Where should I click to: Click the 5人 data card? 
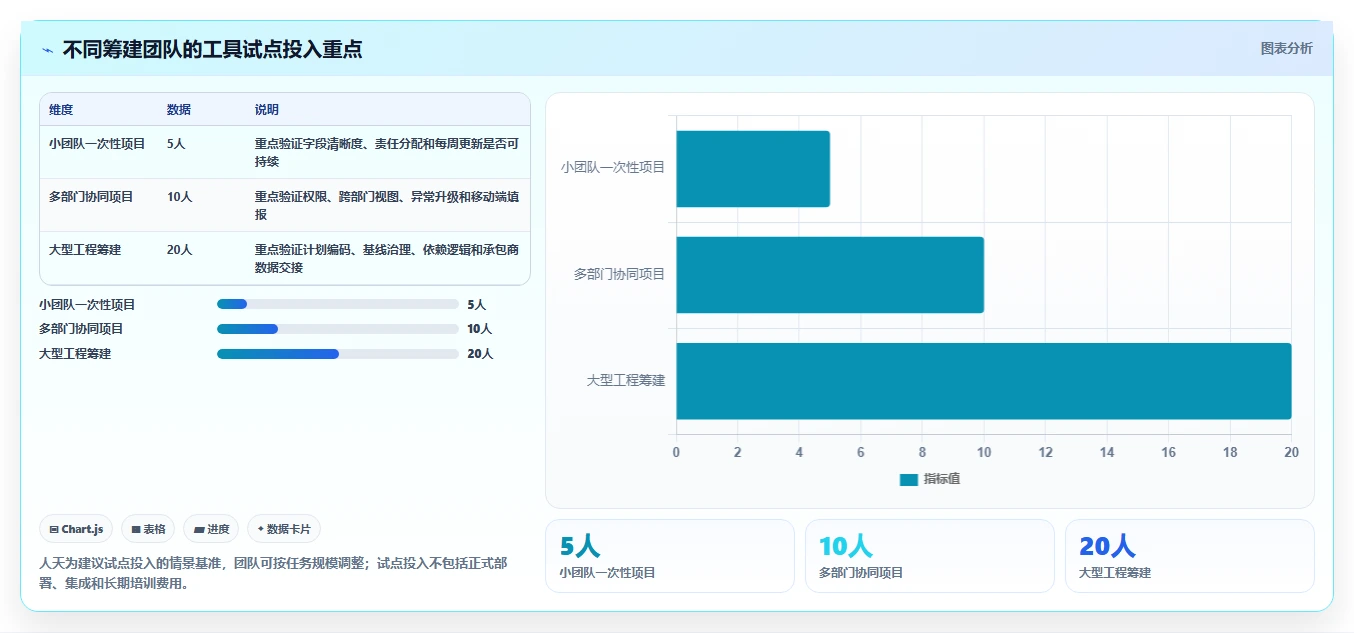pyautogui.click(x=670, y=556)
